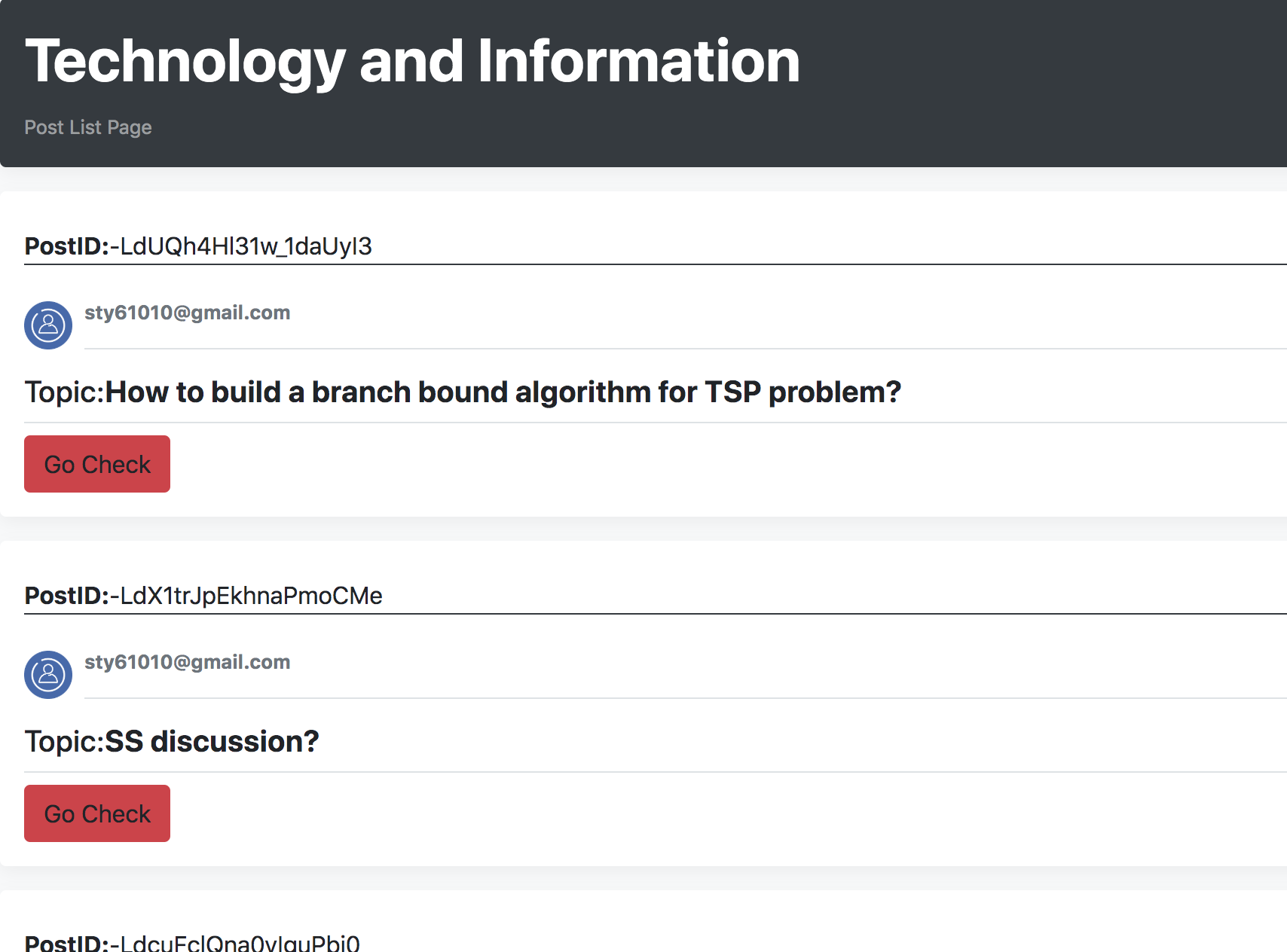1287x952 pixels.
Task: Click the "Technology and Information" page heading
Action: (412, 61)
